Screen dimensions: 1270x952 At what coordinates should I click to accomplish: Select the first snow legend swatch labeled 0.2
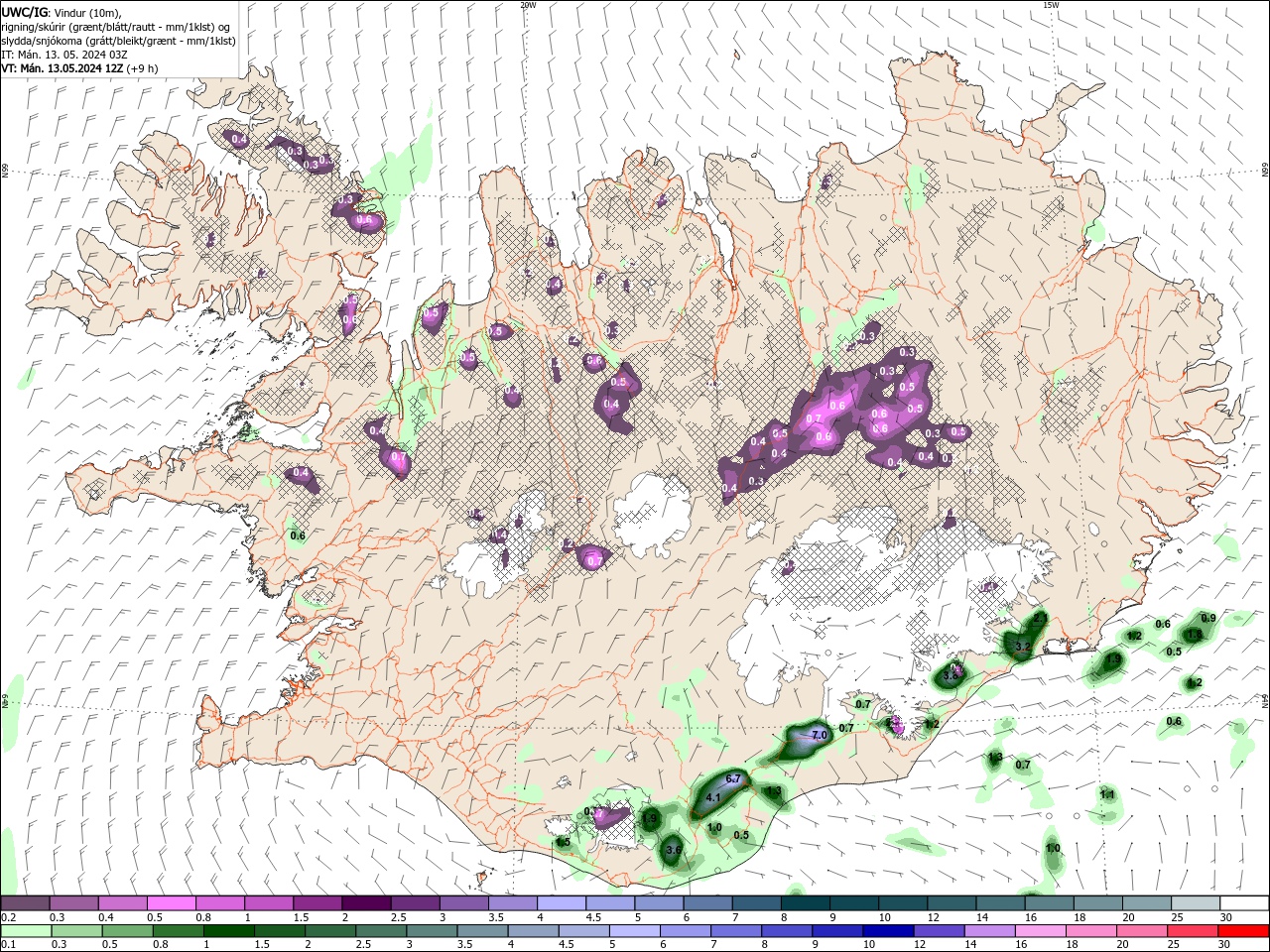[25, 903]
